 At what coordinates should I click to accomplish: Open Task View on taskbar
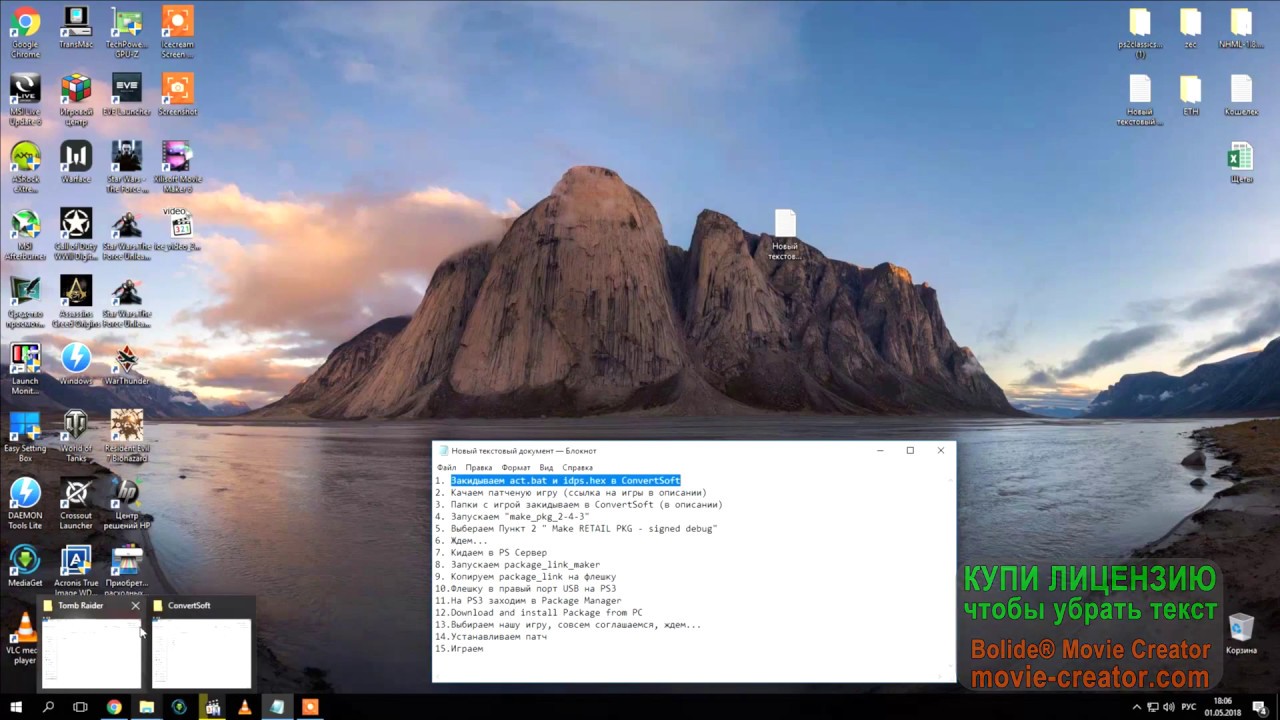pos(80,707)
